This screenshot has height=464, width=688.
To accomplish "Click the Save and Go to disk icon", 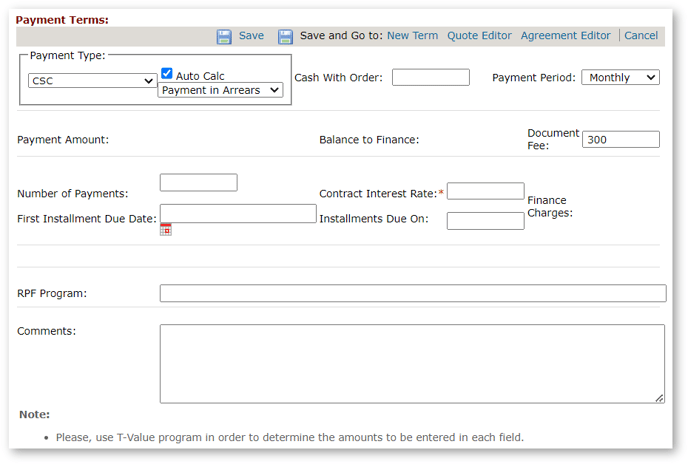I will pyautogui.click(x=285, y=36).
